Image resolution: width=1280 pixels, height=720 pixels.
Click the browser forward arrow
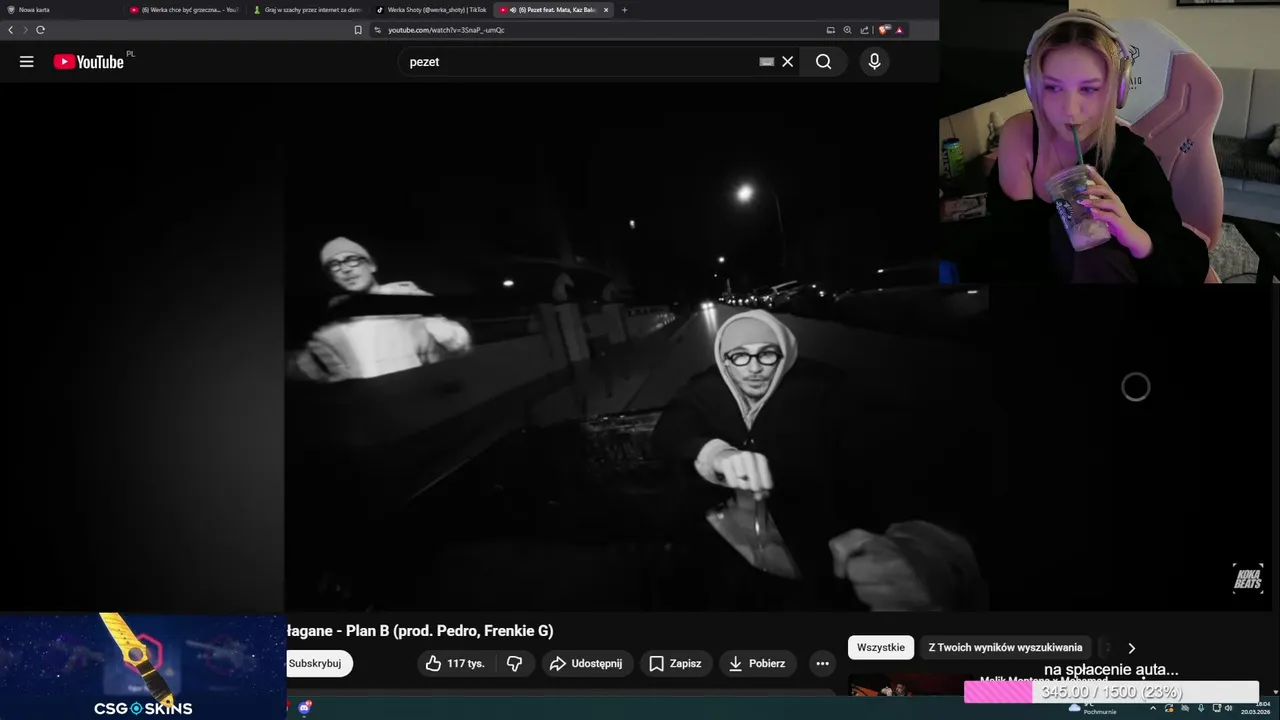click(x=25, y=30)
